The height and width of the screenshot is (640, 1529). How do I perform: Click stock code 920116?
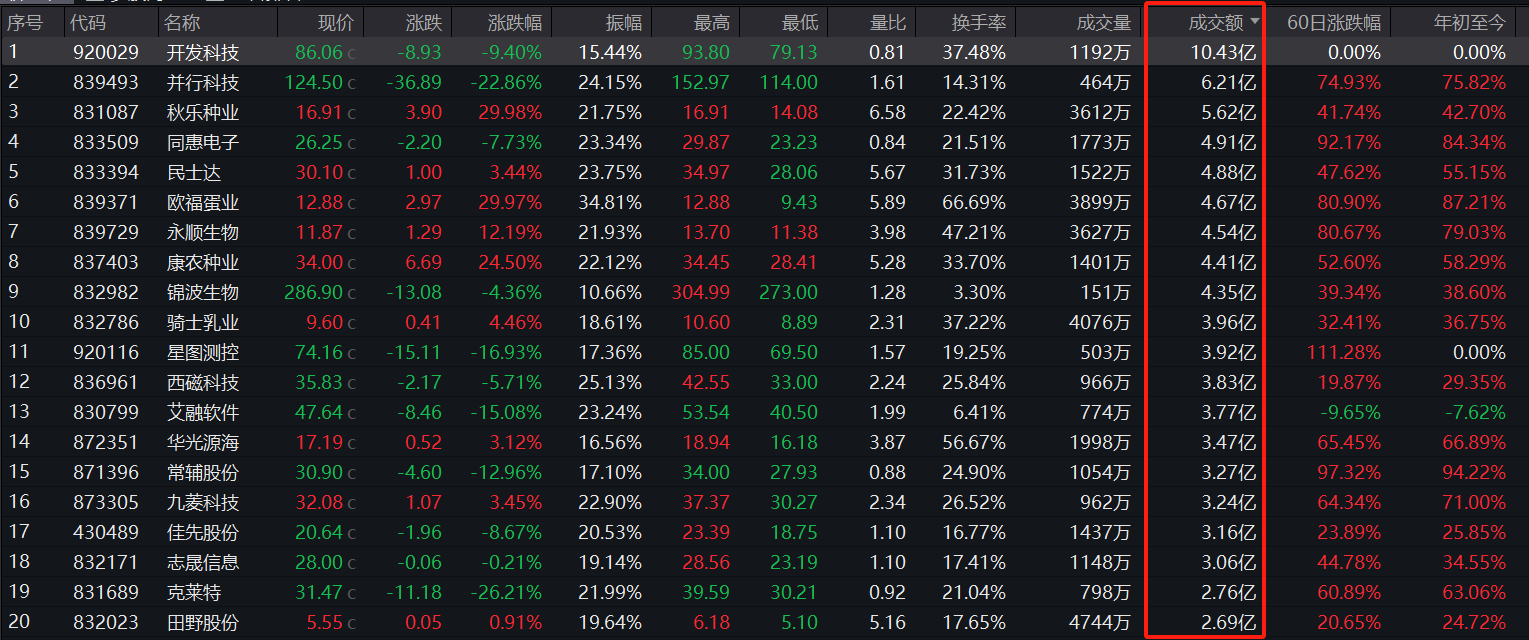click(x=106, y=352)
